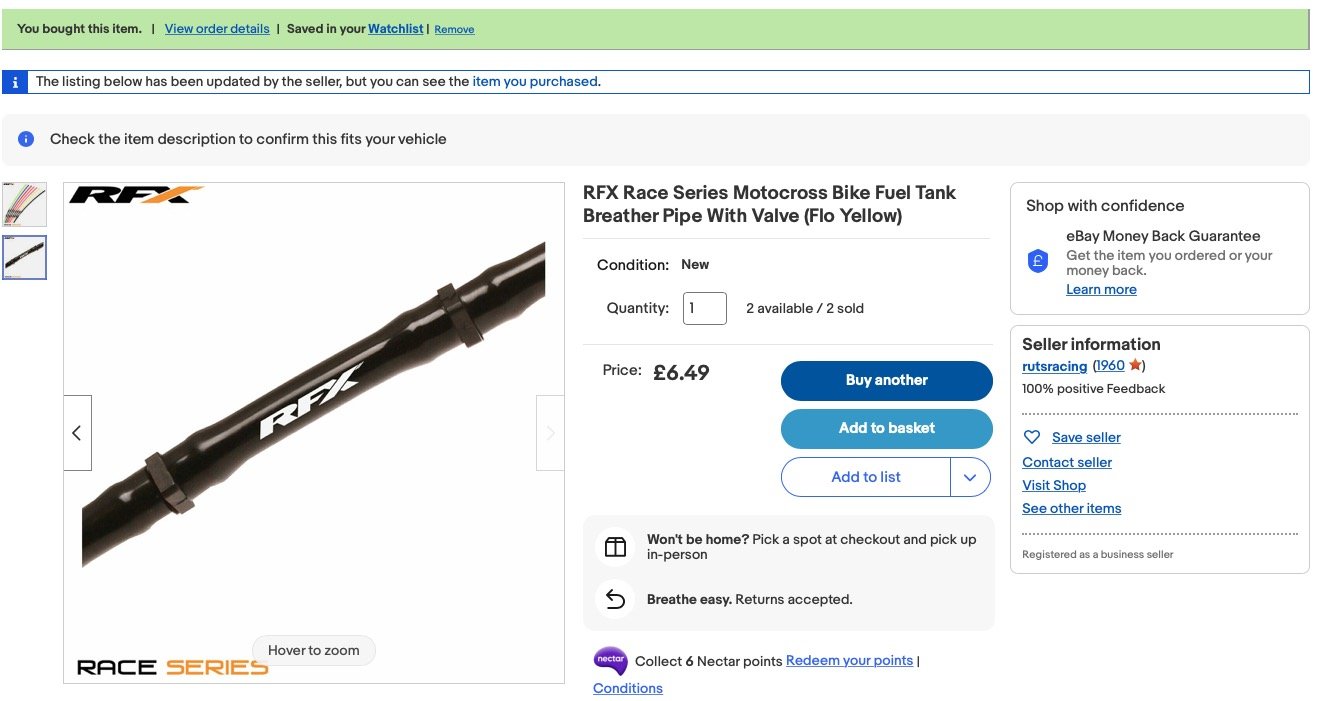Screen dimensions: 1318x701
Task: Click the pickup box icon beside Won't be home
Action: coord(615,547)
